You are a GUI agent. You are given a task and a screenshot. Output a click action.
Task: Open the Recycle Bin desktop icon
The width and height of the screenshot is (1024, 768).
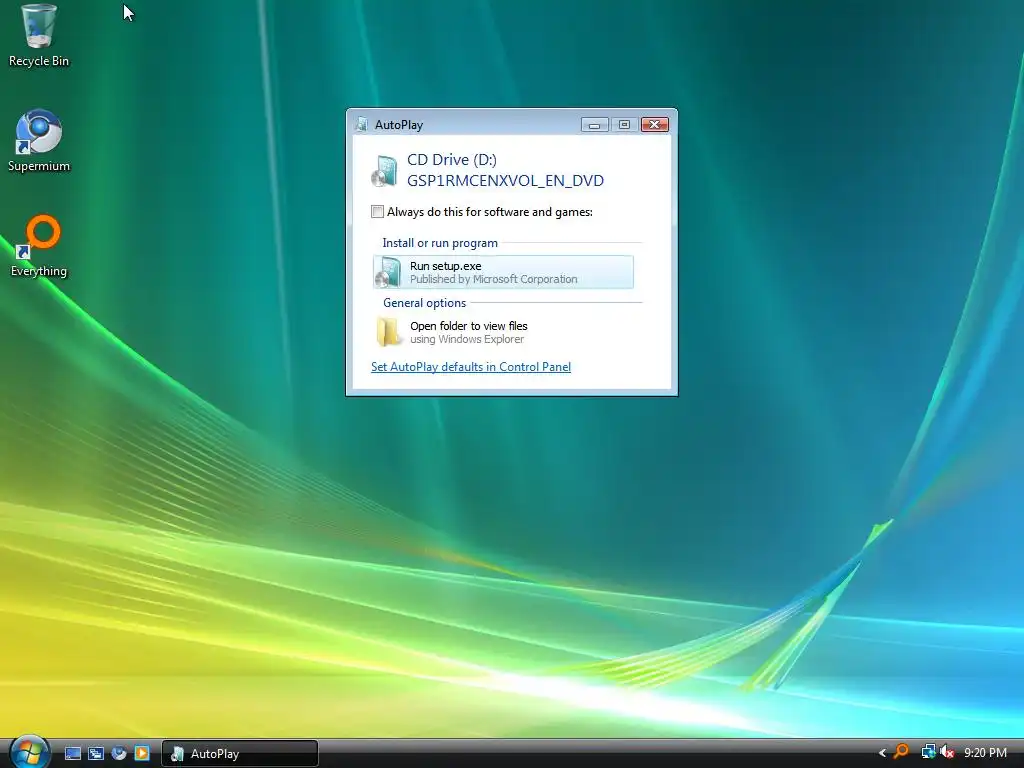click(38, 36)
